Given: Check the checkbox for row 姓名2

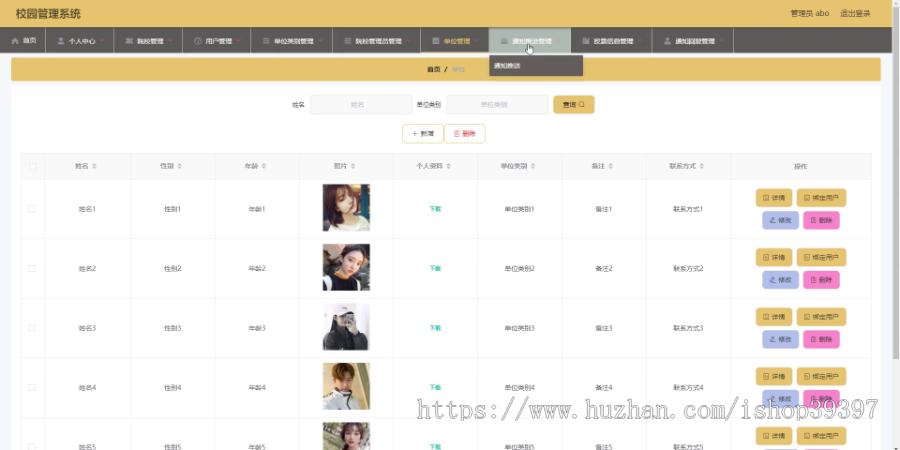Looking at the screenshot, I should coord(32,269).
